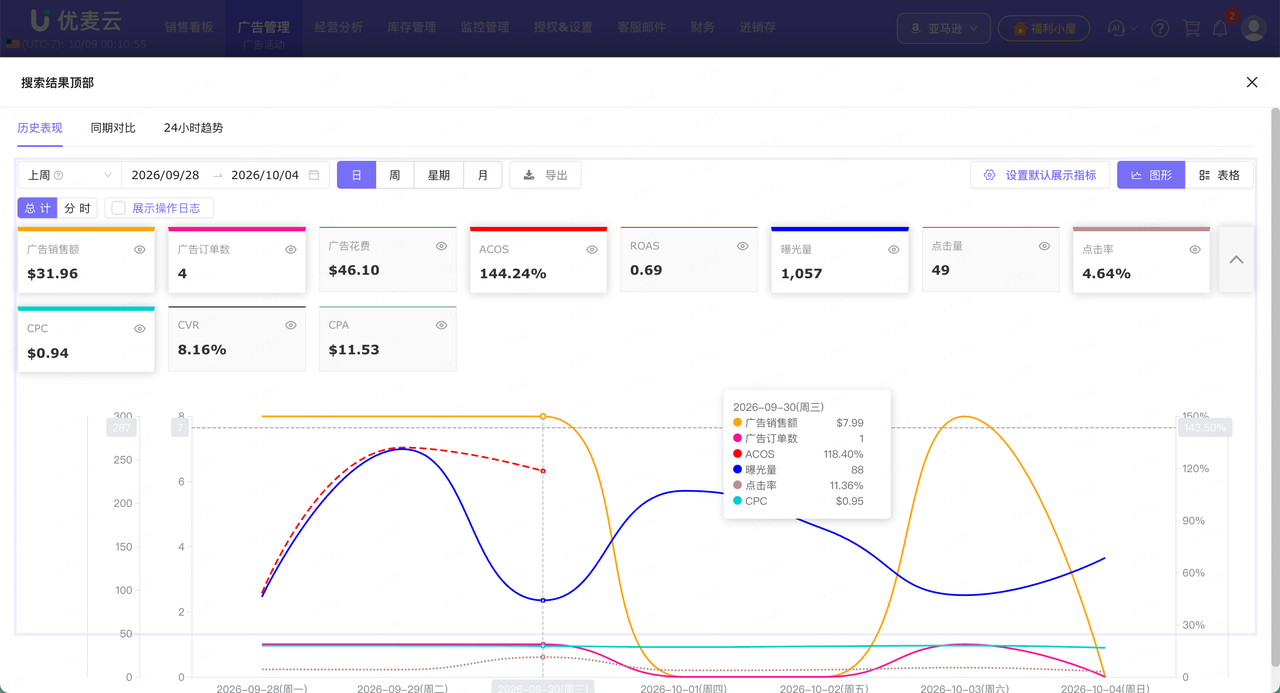Image resolution: width=1280 pixels, height=693 pixels.
Task: Click the $31.96 ad sales value
Action: [x=53, y=273]
